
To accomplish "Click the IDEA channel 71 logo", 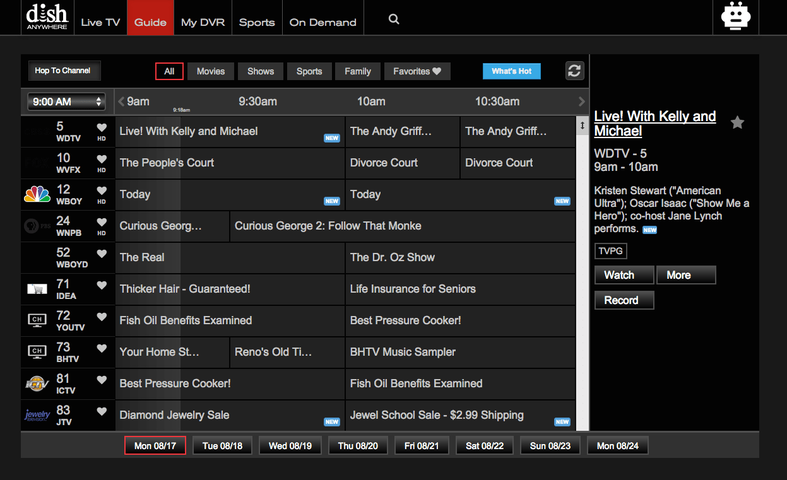I will click(x=37, y=289).
